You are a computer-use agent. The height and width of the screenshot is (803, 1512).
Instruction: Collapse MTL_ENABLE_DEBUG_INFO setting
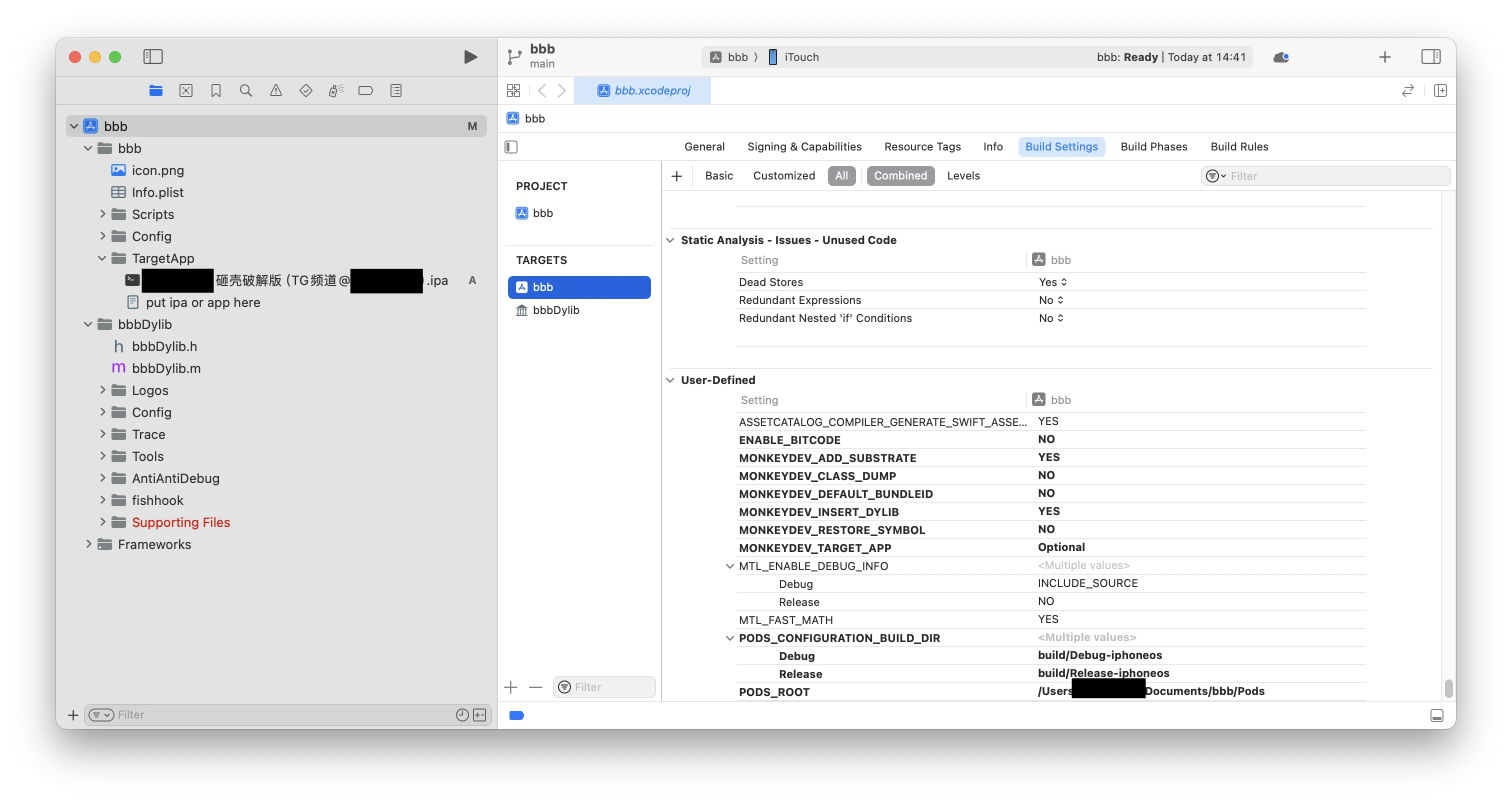click(x=729, y=566)
